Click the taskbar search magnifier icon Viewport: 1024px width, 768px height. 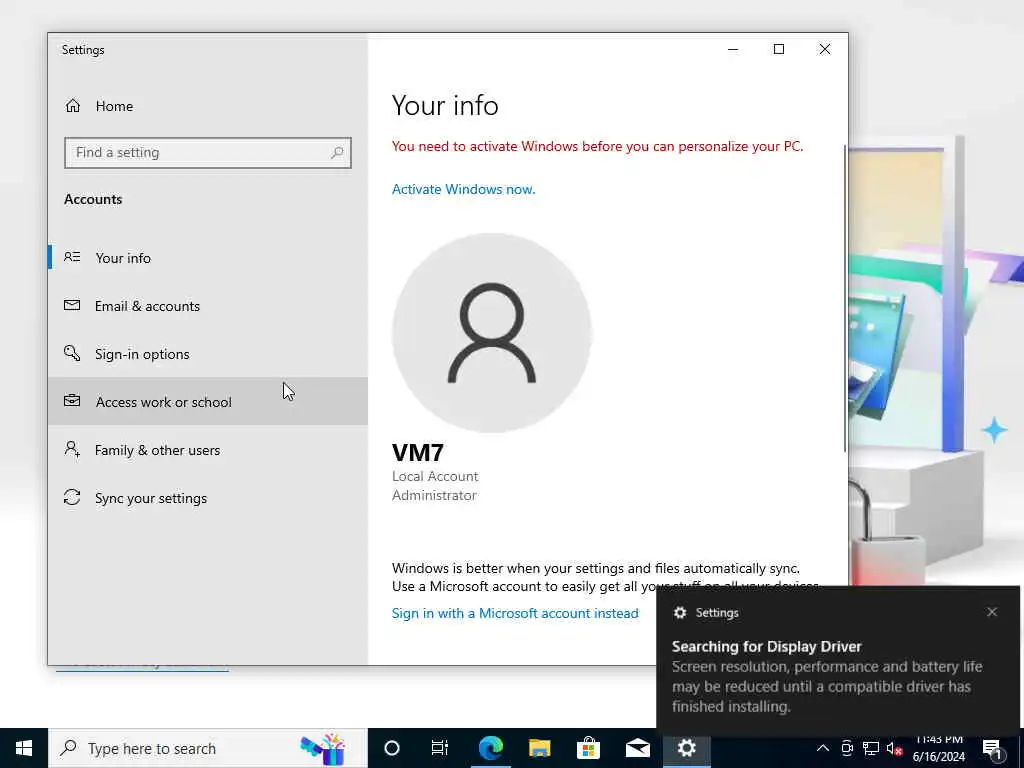(x=68, y=748)
